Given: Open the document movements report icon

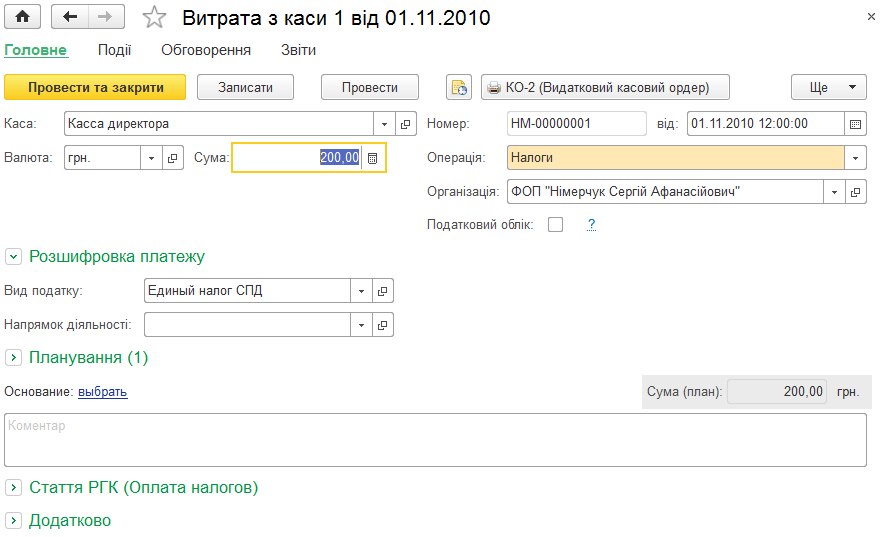Looking at the screenshot, I should [459, 88].
